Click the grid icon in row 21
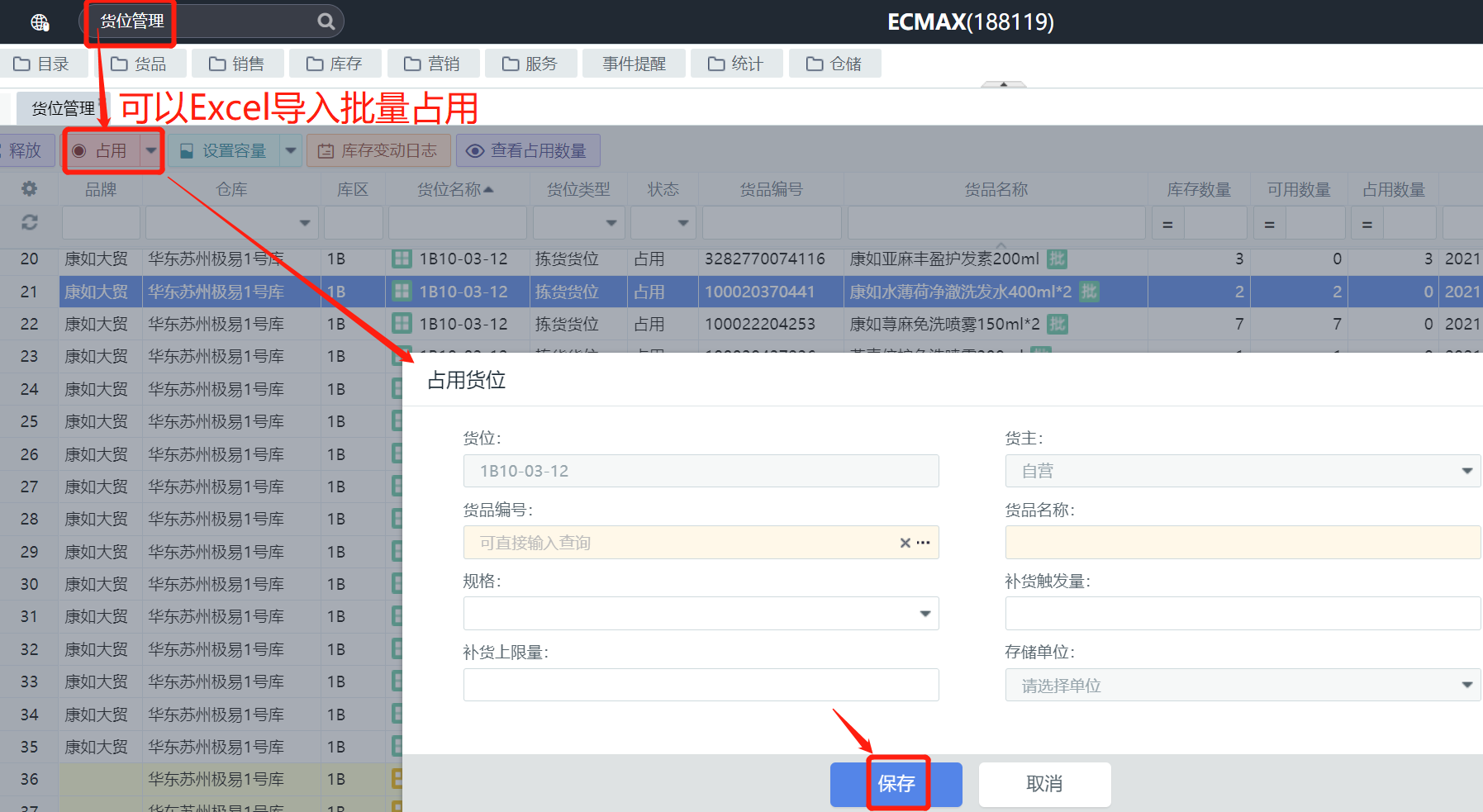 click(402, 291)
